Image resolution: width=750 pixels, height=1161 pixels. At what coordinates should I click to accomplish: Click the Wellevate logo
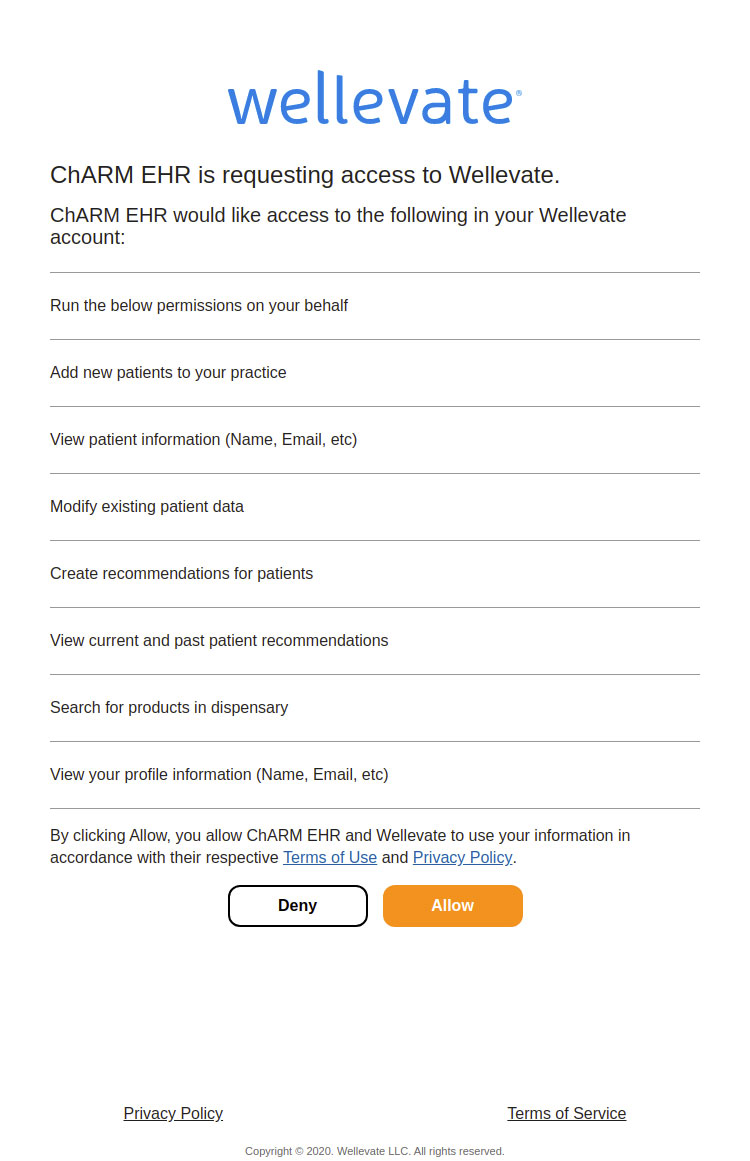(371, 99)
